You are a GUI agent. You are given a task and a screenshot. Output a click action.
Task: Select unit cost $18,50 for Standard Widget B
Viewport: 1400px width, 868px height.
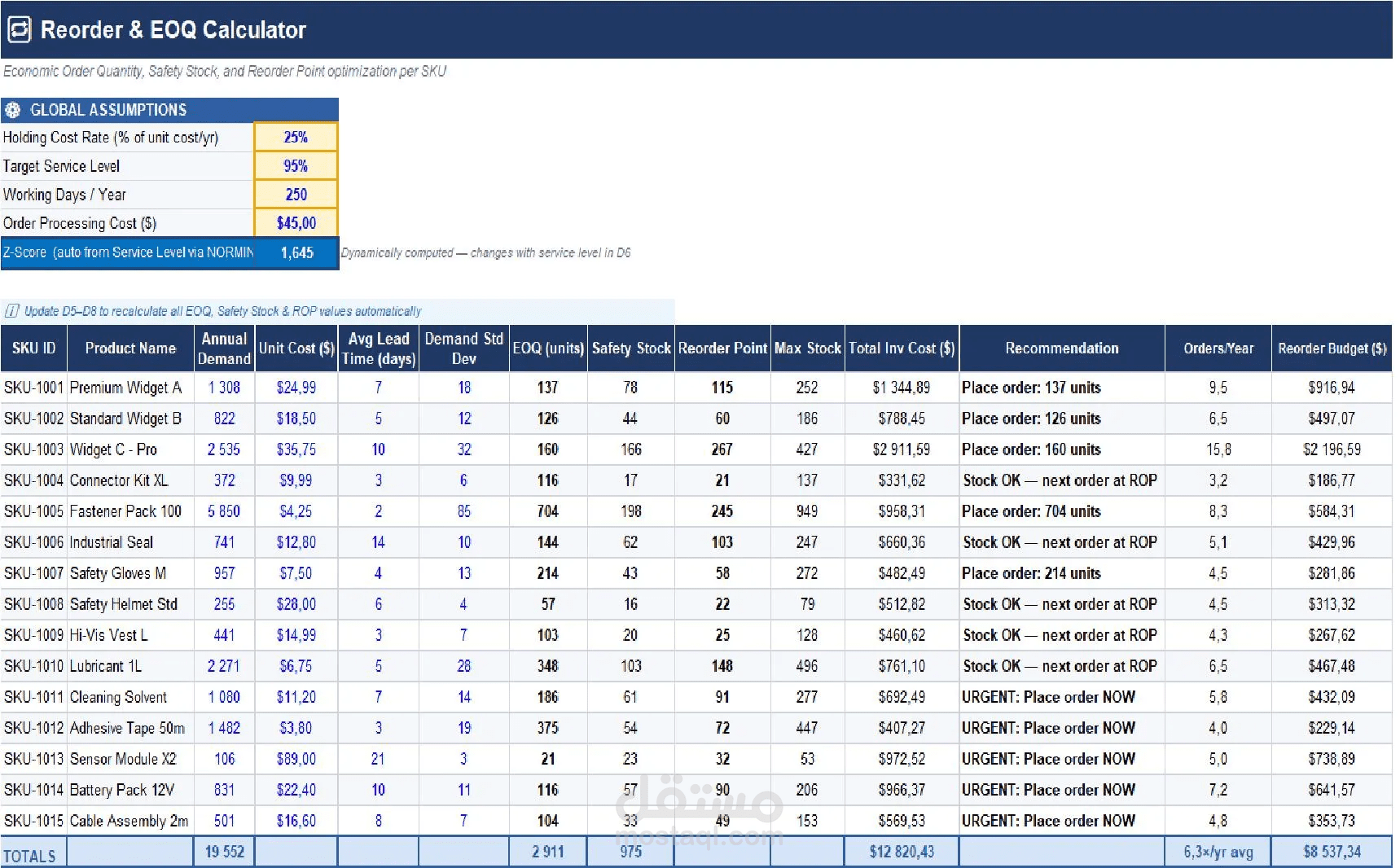pos(296,419)
